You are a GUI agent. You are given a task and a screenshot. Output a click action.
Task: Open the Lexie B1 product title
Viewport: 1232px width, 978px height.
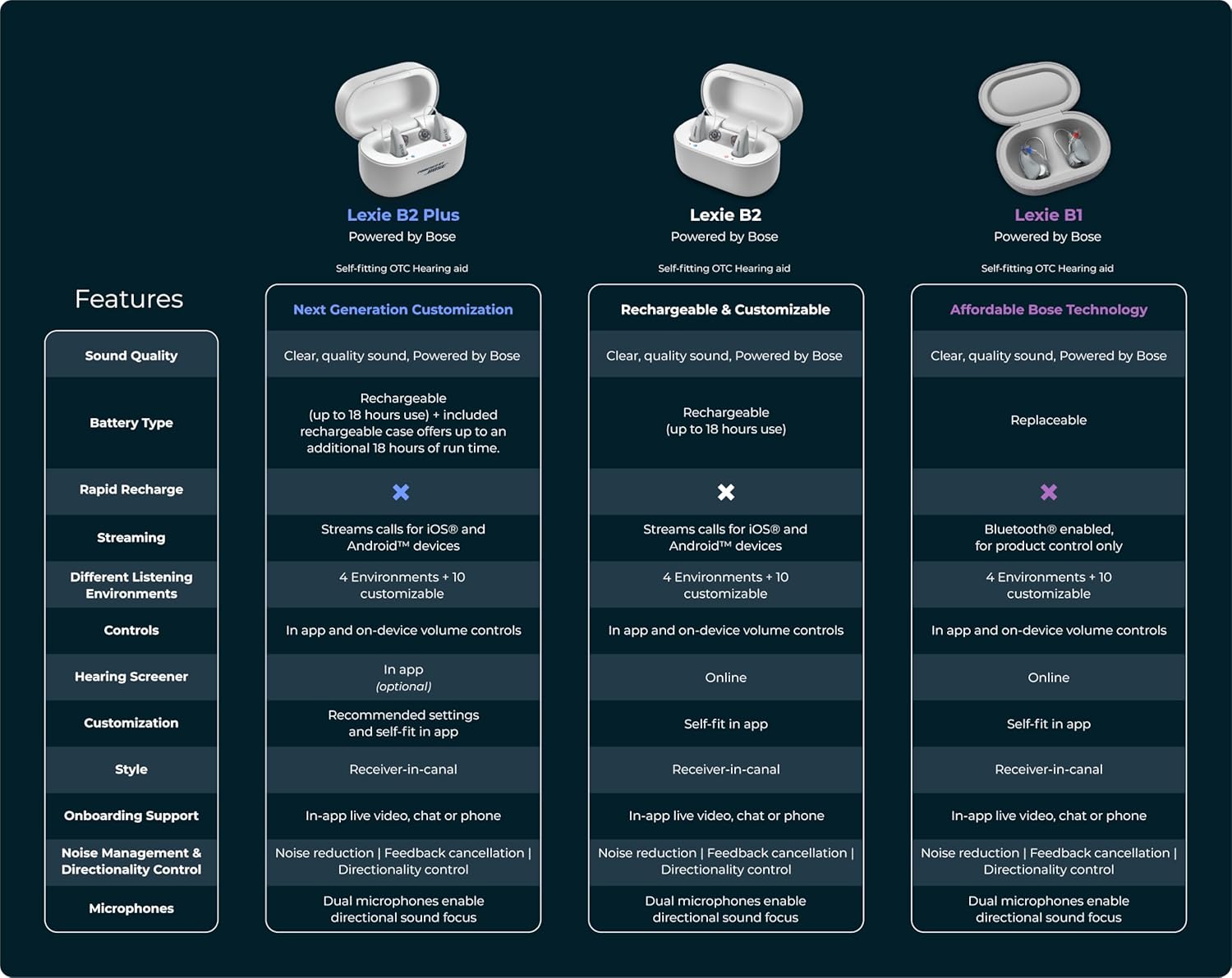point(1048,215)
